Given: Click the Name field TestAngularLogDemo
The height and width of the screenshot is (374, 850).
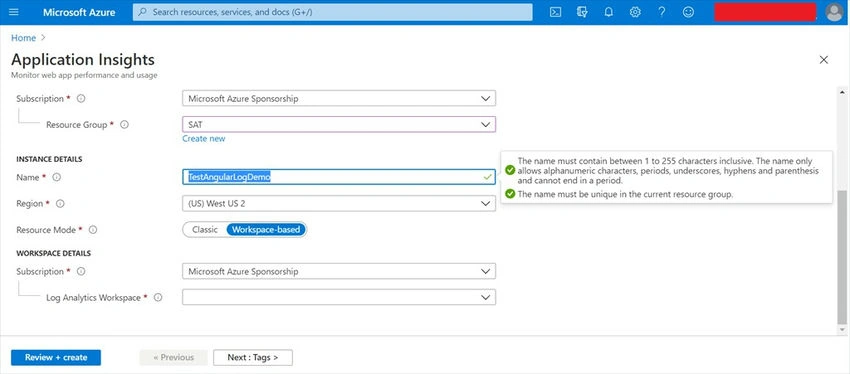Looking at the screenshot, I should (339, 177).
